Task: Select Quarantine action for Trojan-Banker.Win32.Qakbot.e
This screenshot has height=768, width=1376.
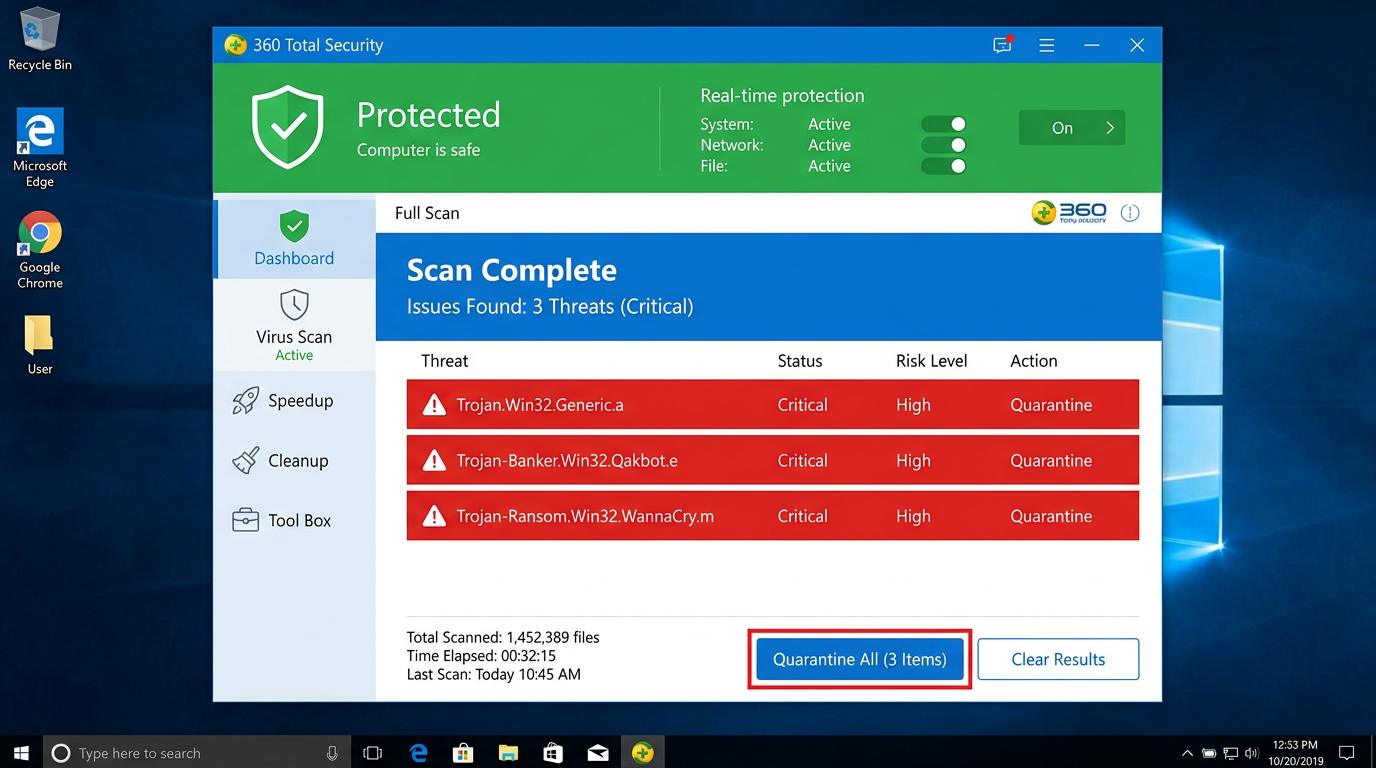Action: pyautogui.click(x=1051, y=461)
